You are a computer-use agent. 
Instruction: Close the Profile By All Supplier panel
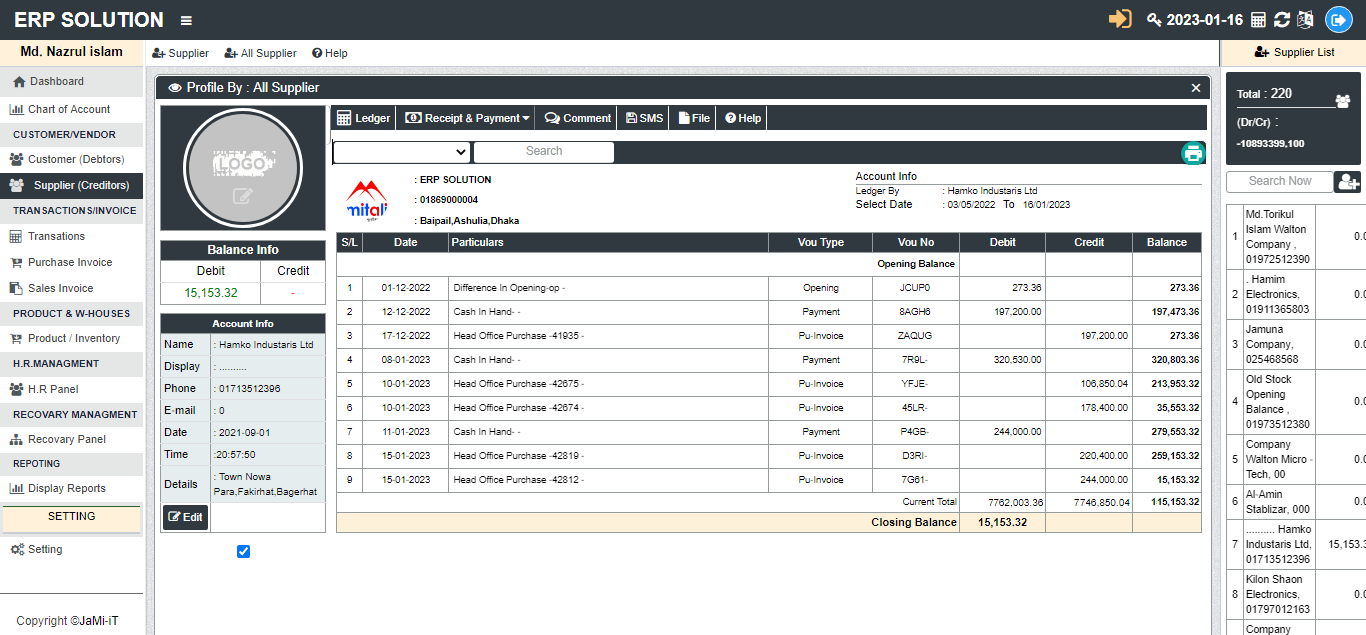point(1195,88)
